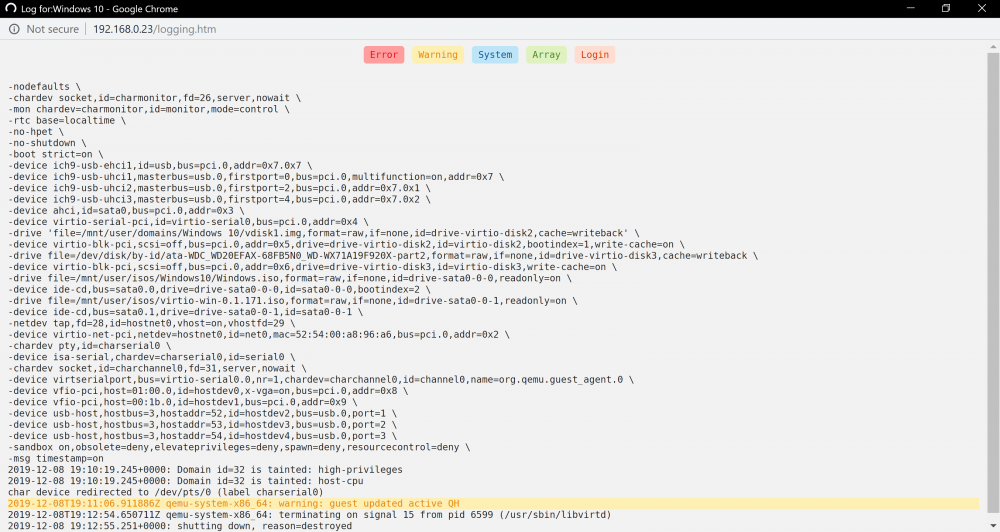Click the line containing 'org.qemu.guest_agent.0'

321,380
